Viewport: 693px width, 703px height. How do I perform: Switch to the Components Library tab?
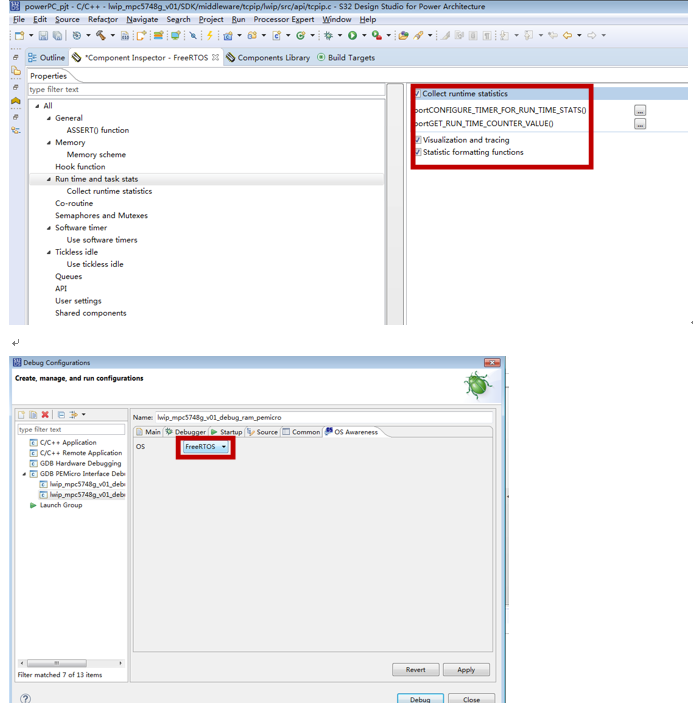tap(268, 57)
